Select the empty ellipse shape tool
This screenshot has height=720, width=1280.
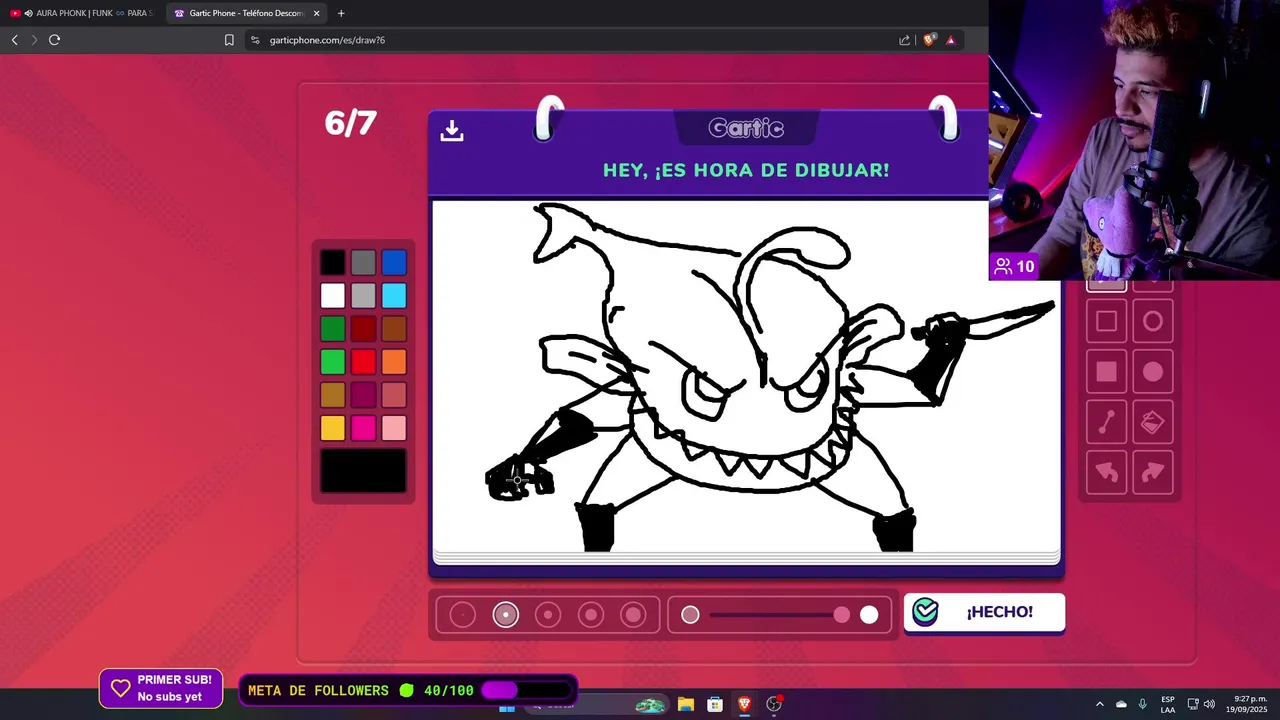tap(1153, 321)
